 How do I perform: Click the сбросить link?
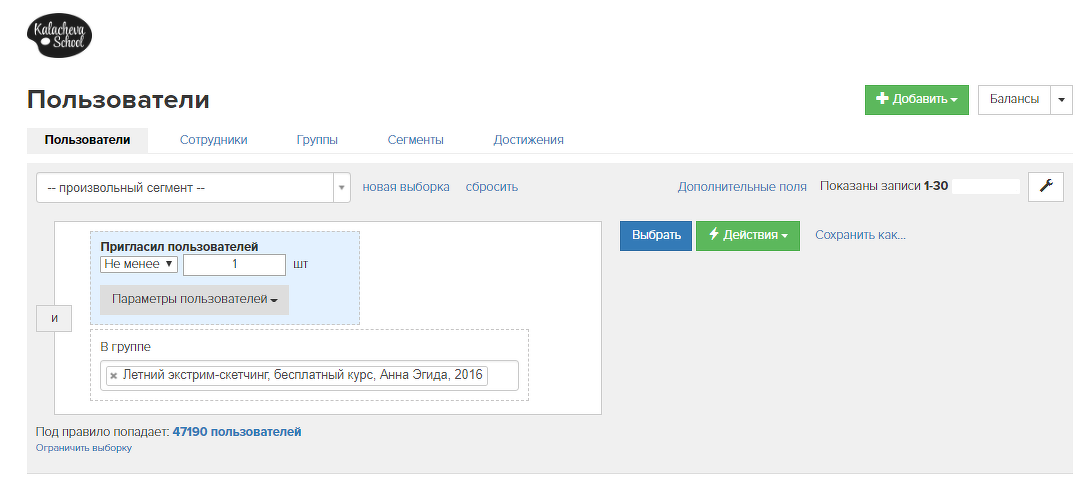pos(492,187)
